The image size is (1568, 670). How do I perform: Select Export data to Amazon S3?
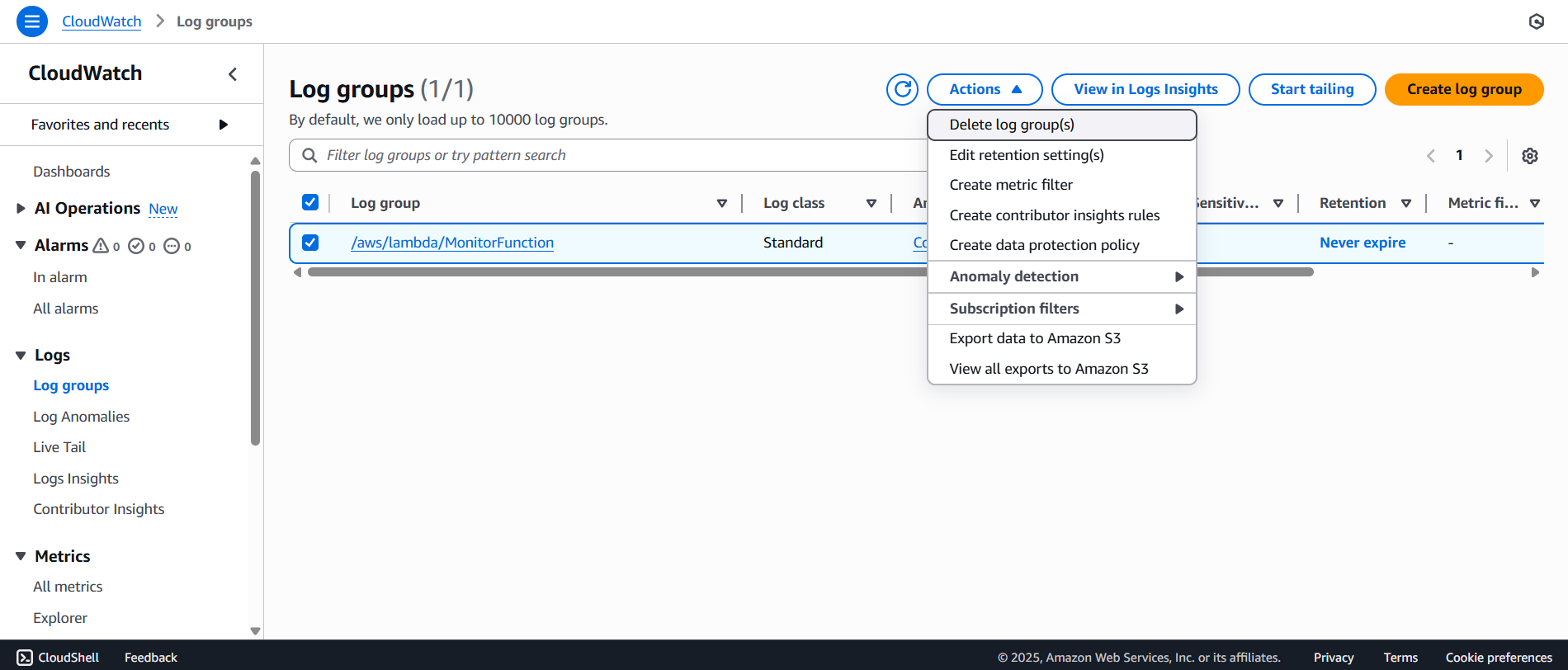[x=1035, y=338]
